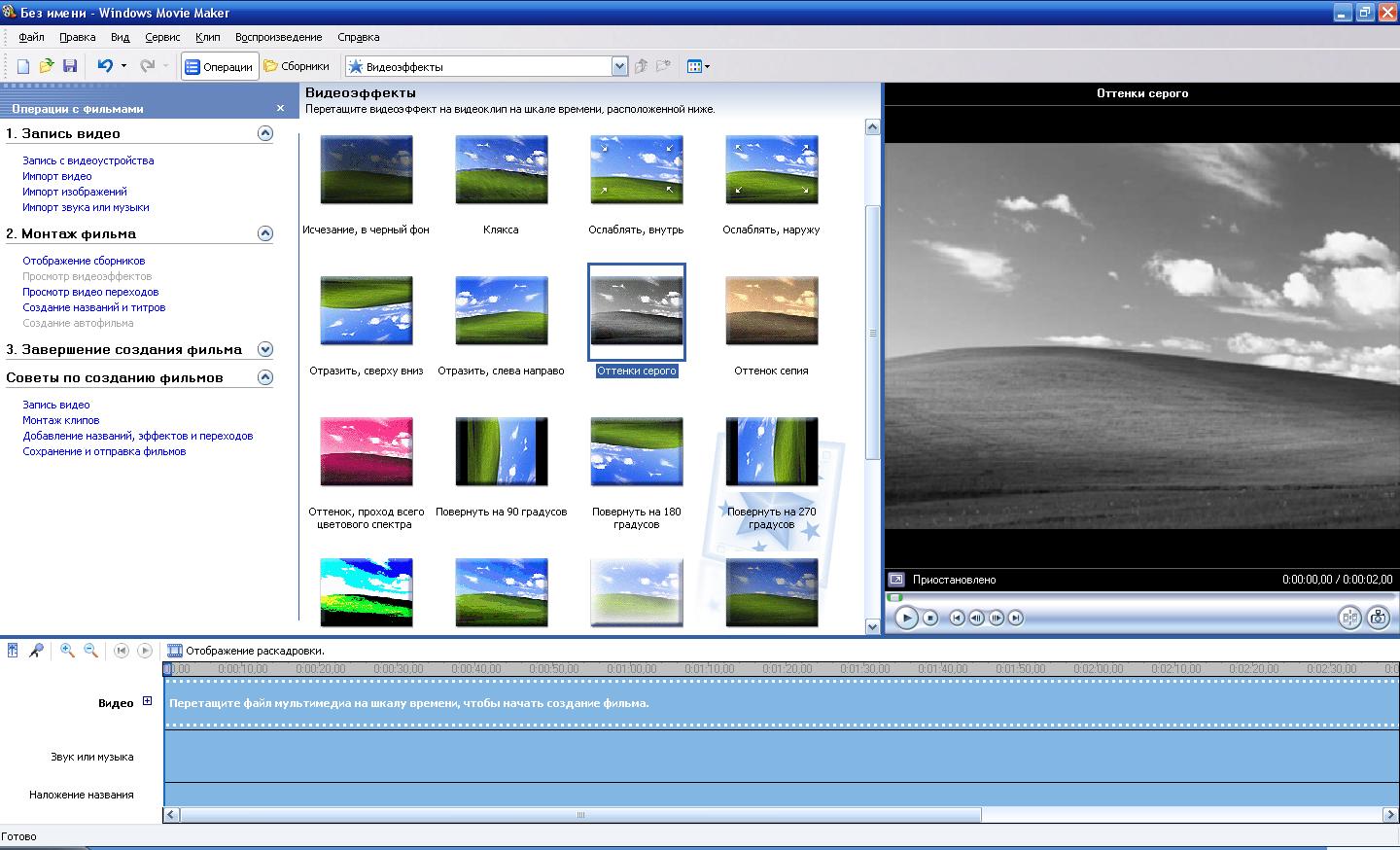
Task: Toggle the Сборники collections pane button
Action: click(297, 66)
